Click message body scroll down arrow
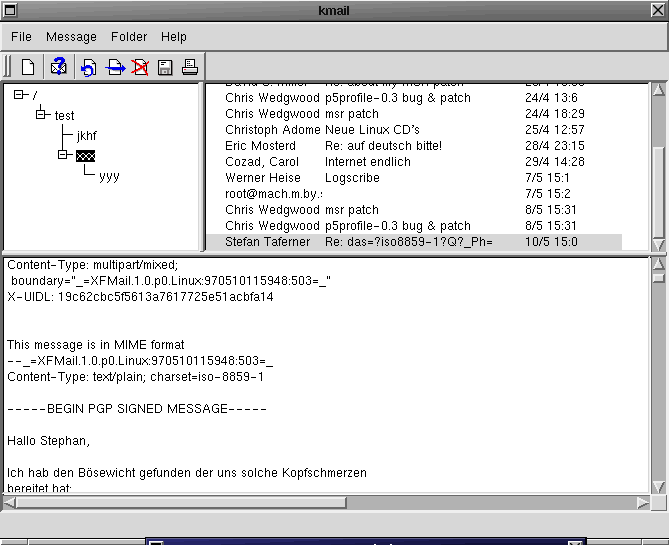Screen dimensions: 669x545 pyautogui.click(x=659, y=487)
